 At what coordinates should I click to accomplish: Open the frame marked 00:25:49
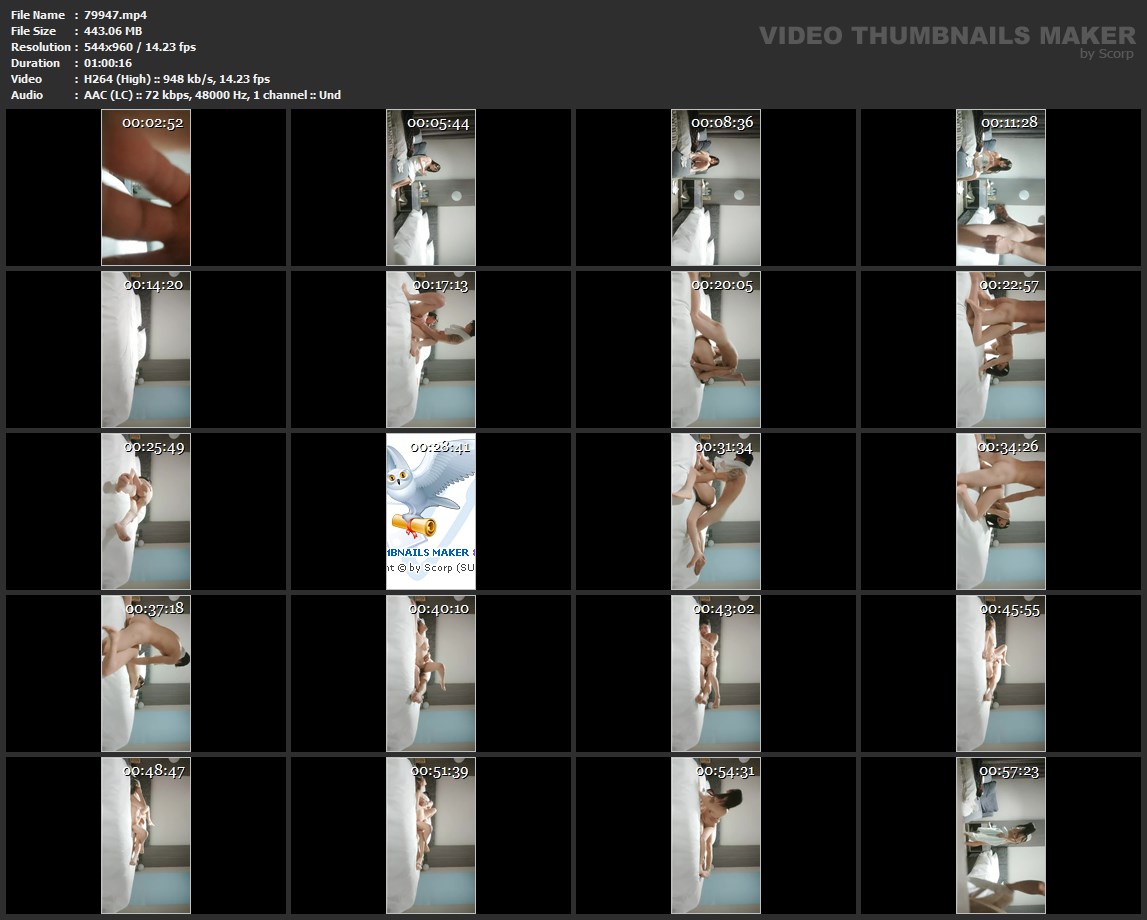pyautogui.click(x=146, y=511)
